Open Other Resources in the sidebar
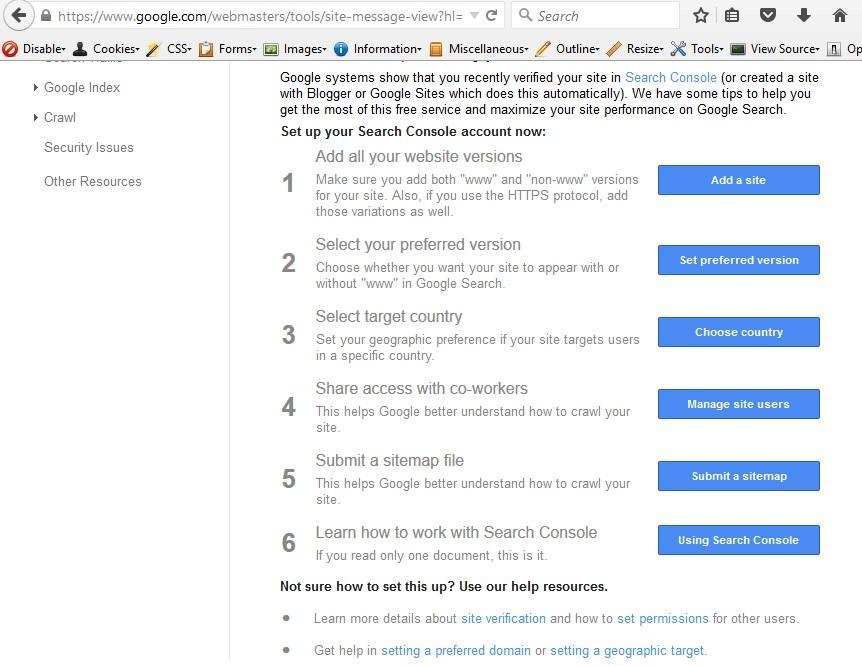862x666 pixels. [92, 181]
